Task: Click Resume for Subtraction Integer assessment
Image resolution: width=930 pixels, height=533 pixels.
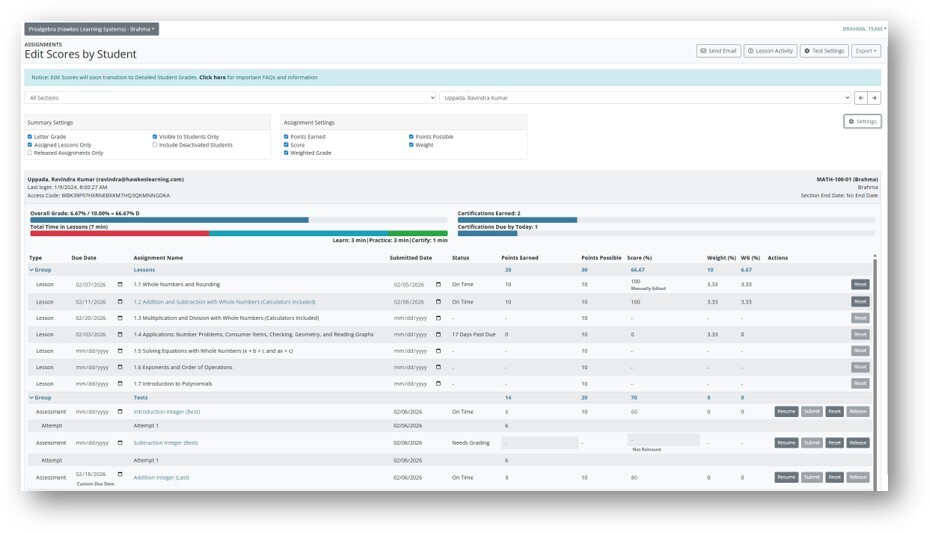Action: [x=786, y=443]
